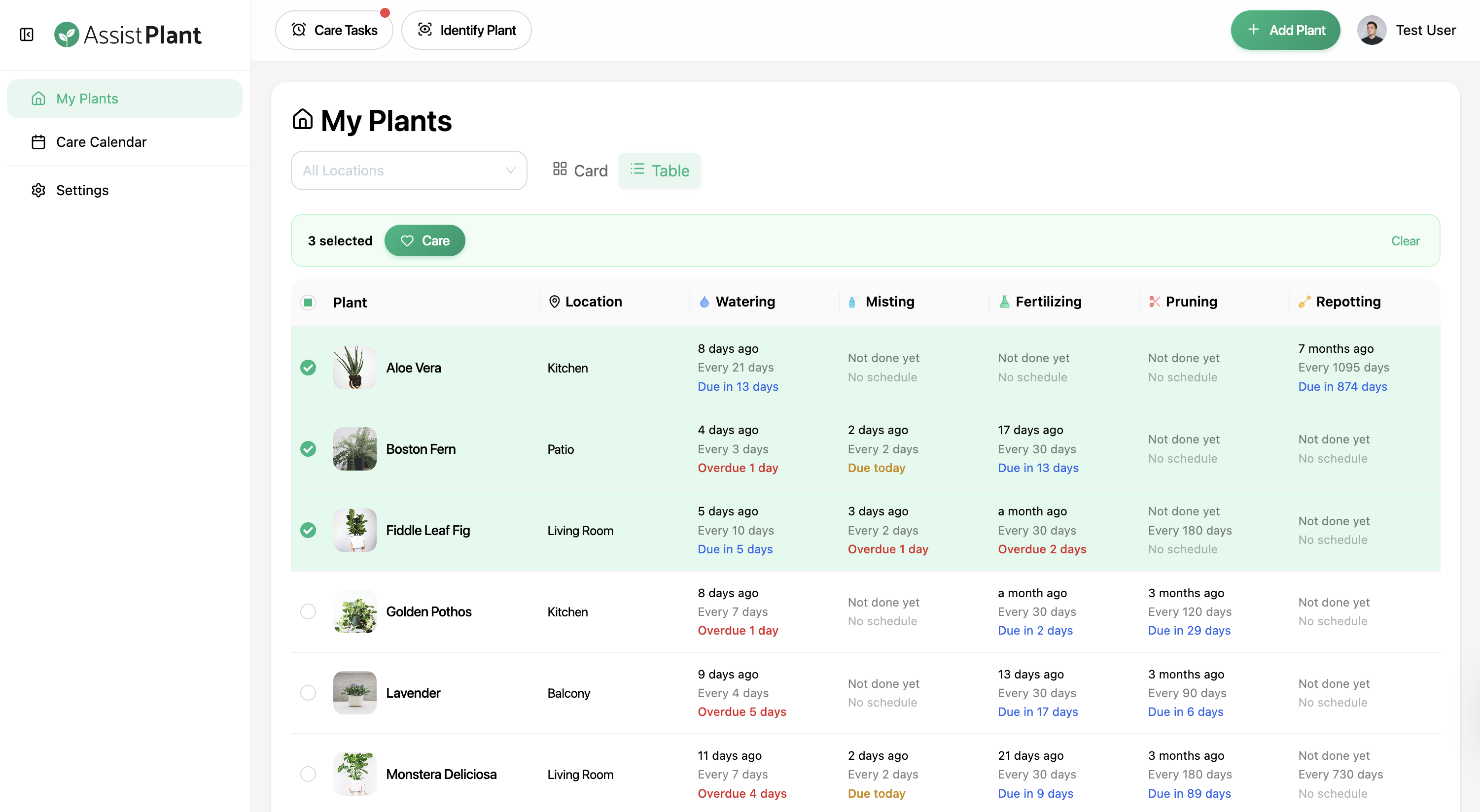Click Lavender's Balcony location cell
Screen dimensions: 1480x812
click(568, 693)
